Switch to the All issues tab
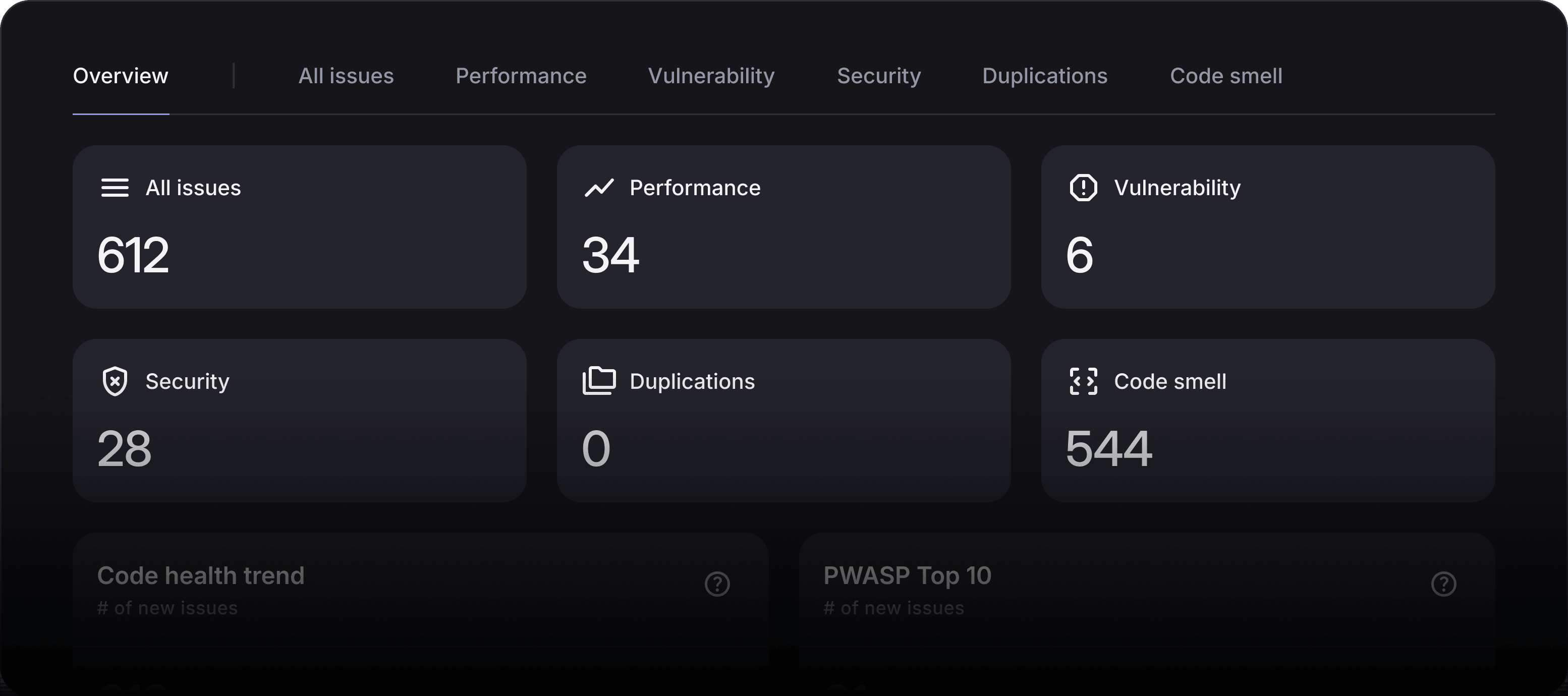 coord(346,76)
